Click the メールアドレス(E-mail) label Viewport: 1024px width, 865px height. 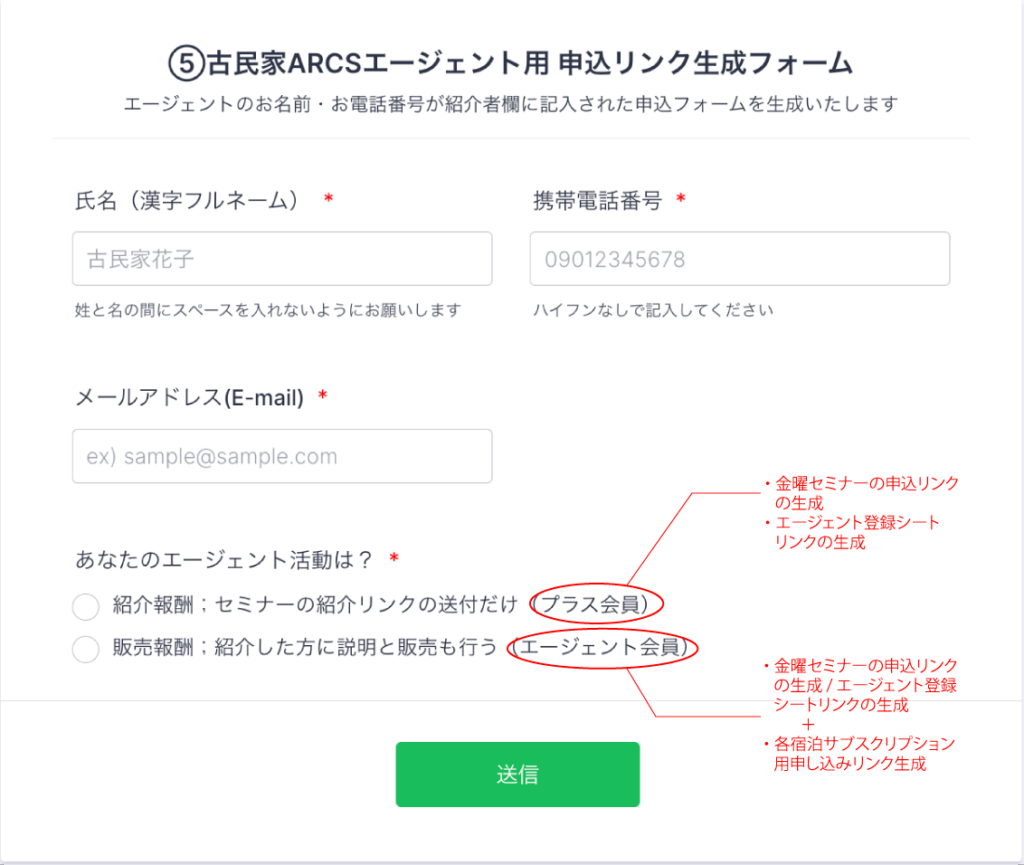(x=189, y=398)
